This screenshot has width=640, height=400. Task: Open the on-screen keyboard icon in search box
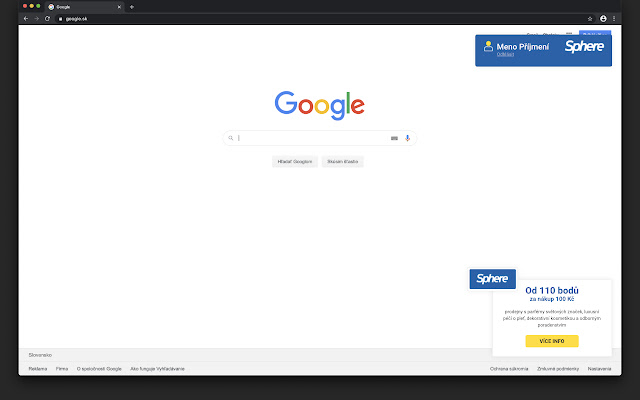click(x=394, y=138)
